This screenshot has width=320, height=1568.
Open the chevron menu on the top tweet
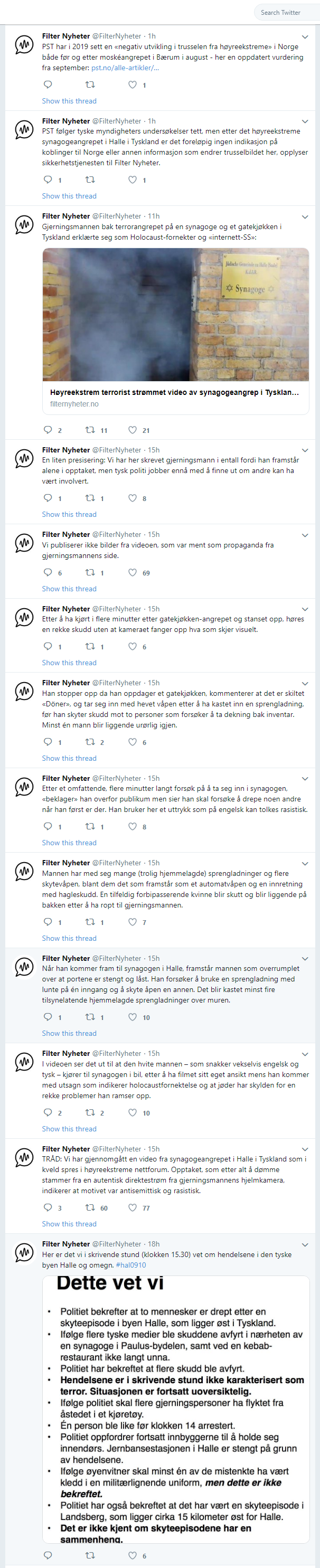tap(305, 37)
